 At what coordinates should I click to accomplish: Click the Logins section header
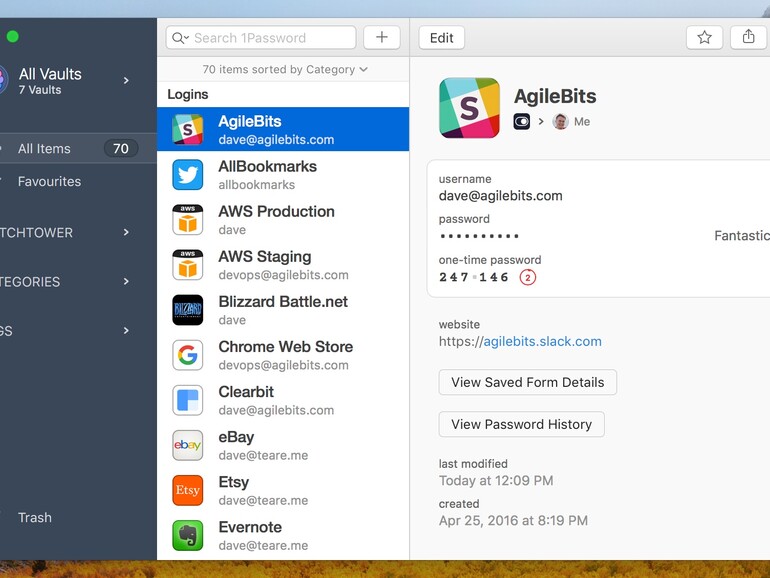[188, 94]
